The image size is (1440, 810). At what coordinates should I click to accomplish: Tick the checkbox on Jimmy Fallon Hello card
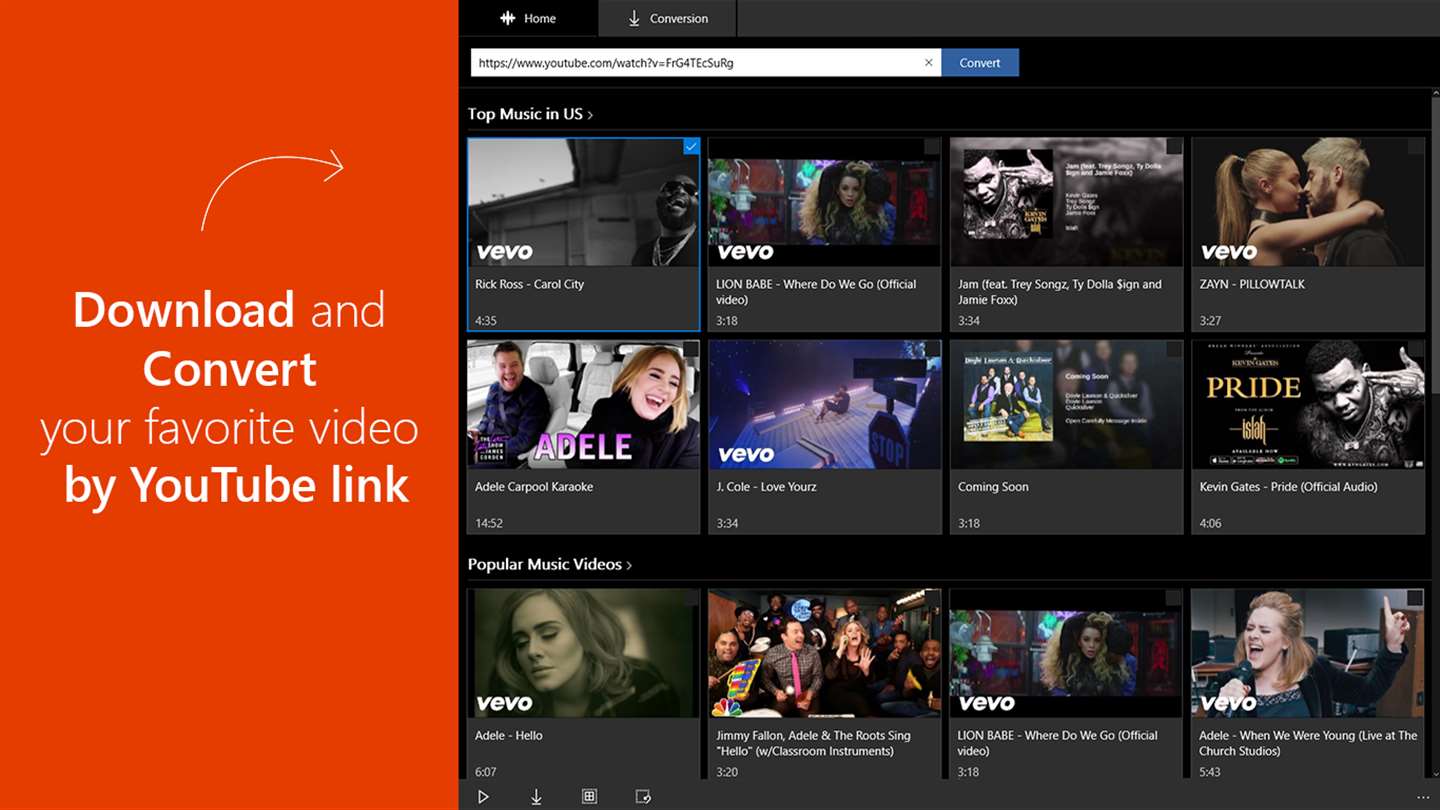coord(932,598)
